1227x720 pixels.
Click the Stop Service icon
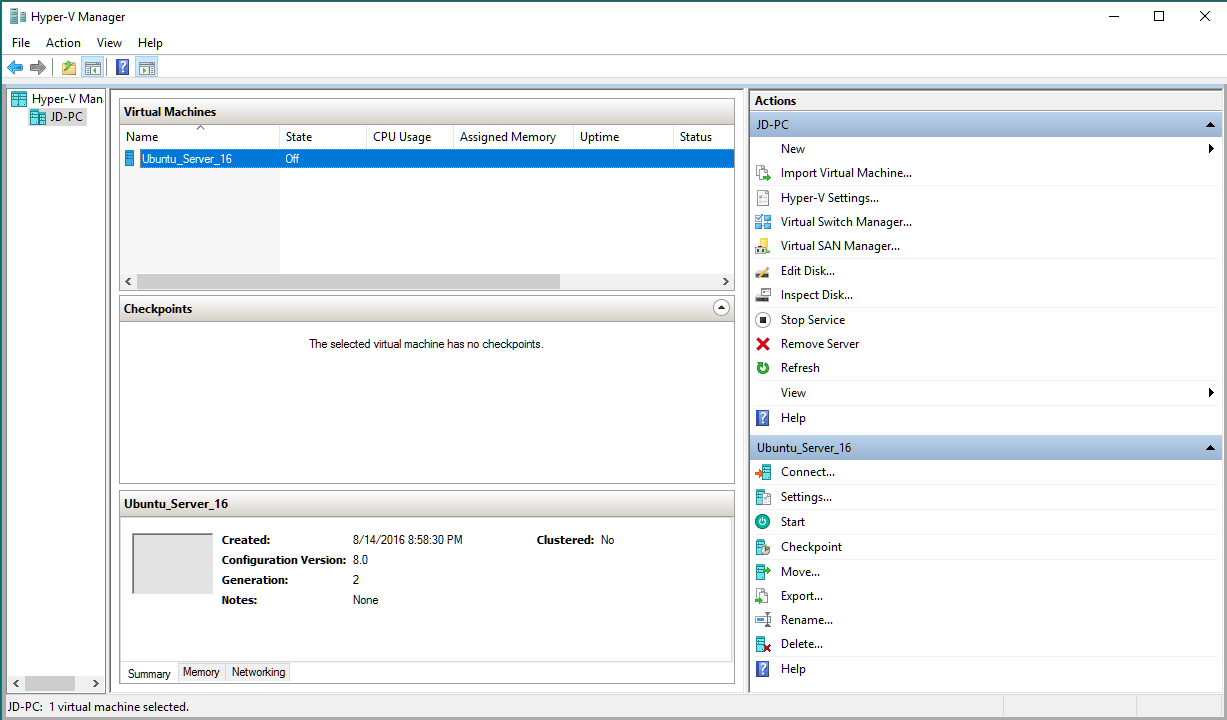[763, 320]
